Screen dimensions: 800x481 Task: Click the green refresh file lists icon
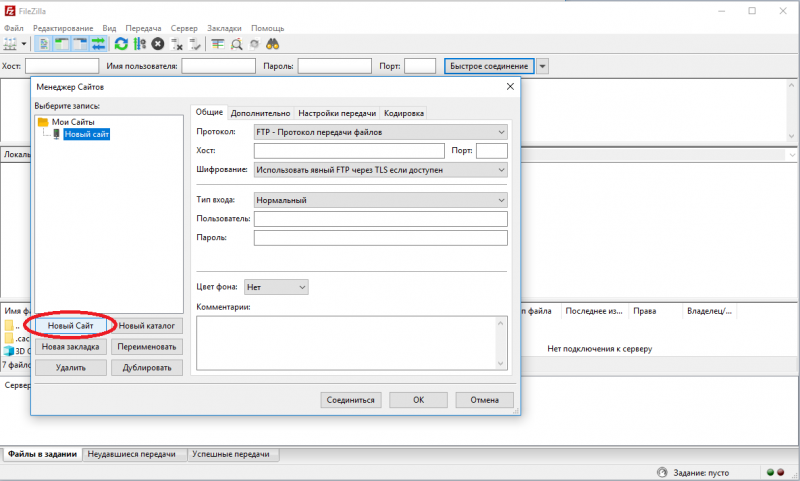point(121,44)
